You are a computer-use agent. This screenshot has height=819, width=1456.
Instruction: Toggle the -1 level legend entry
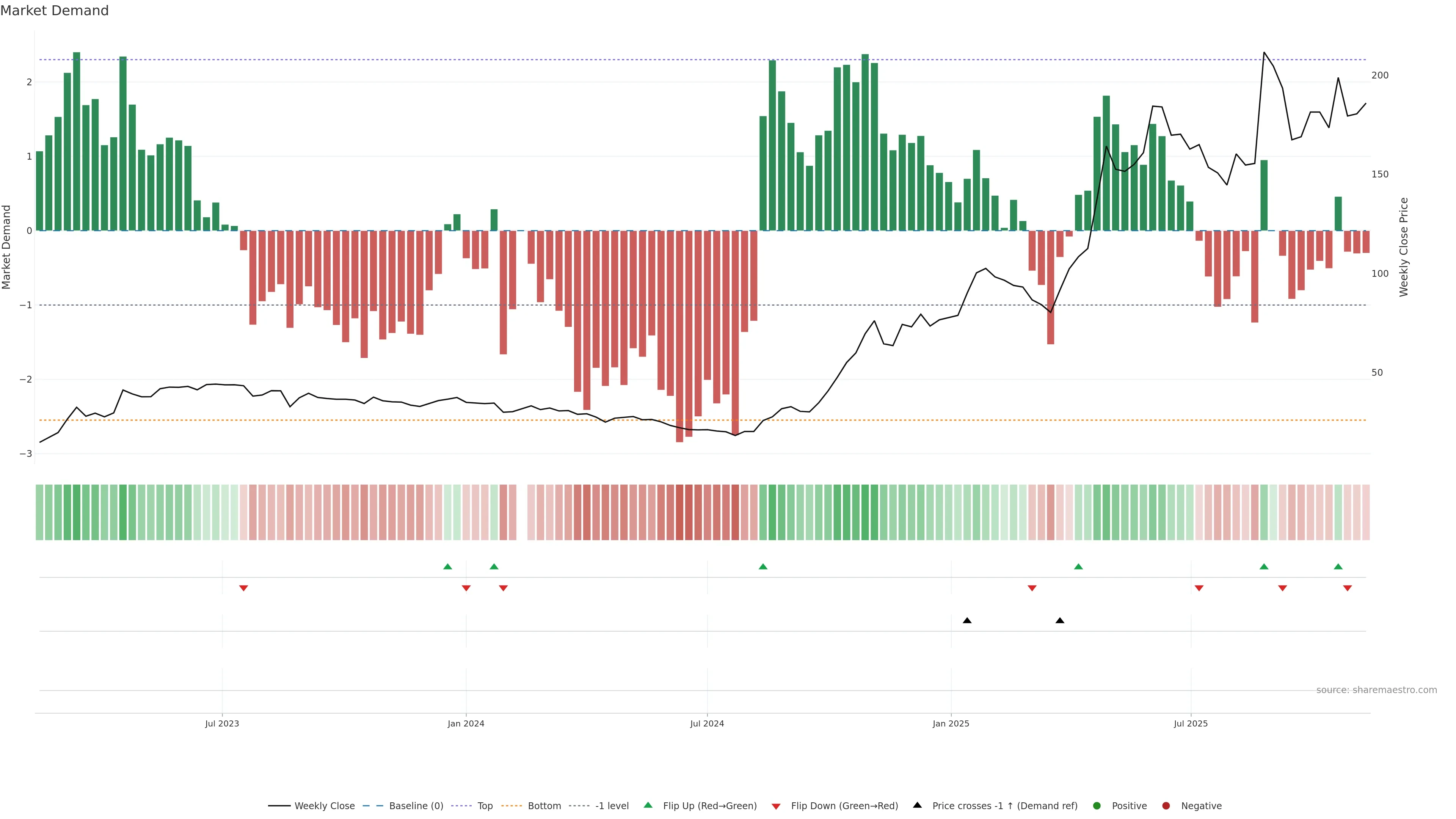pos(612,806)
